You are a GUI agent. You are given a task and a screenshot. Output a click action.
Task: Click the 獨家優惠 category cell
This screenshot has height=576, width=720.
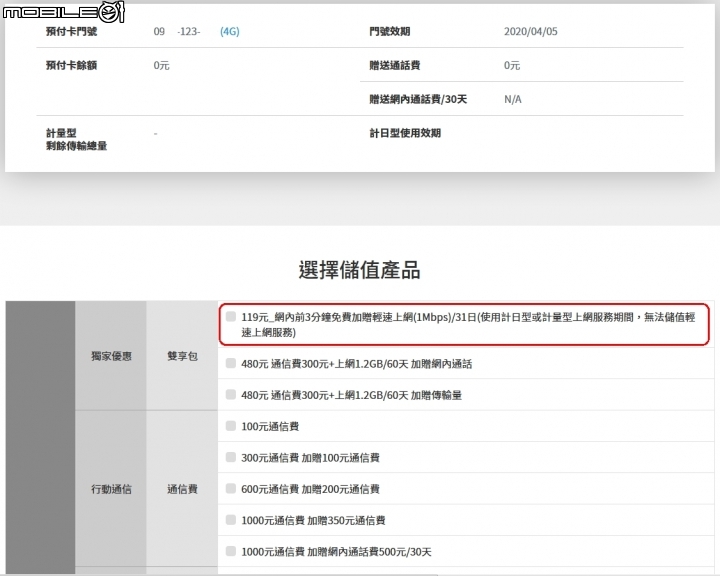tap(111, 356)
